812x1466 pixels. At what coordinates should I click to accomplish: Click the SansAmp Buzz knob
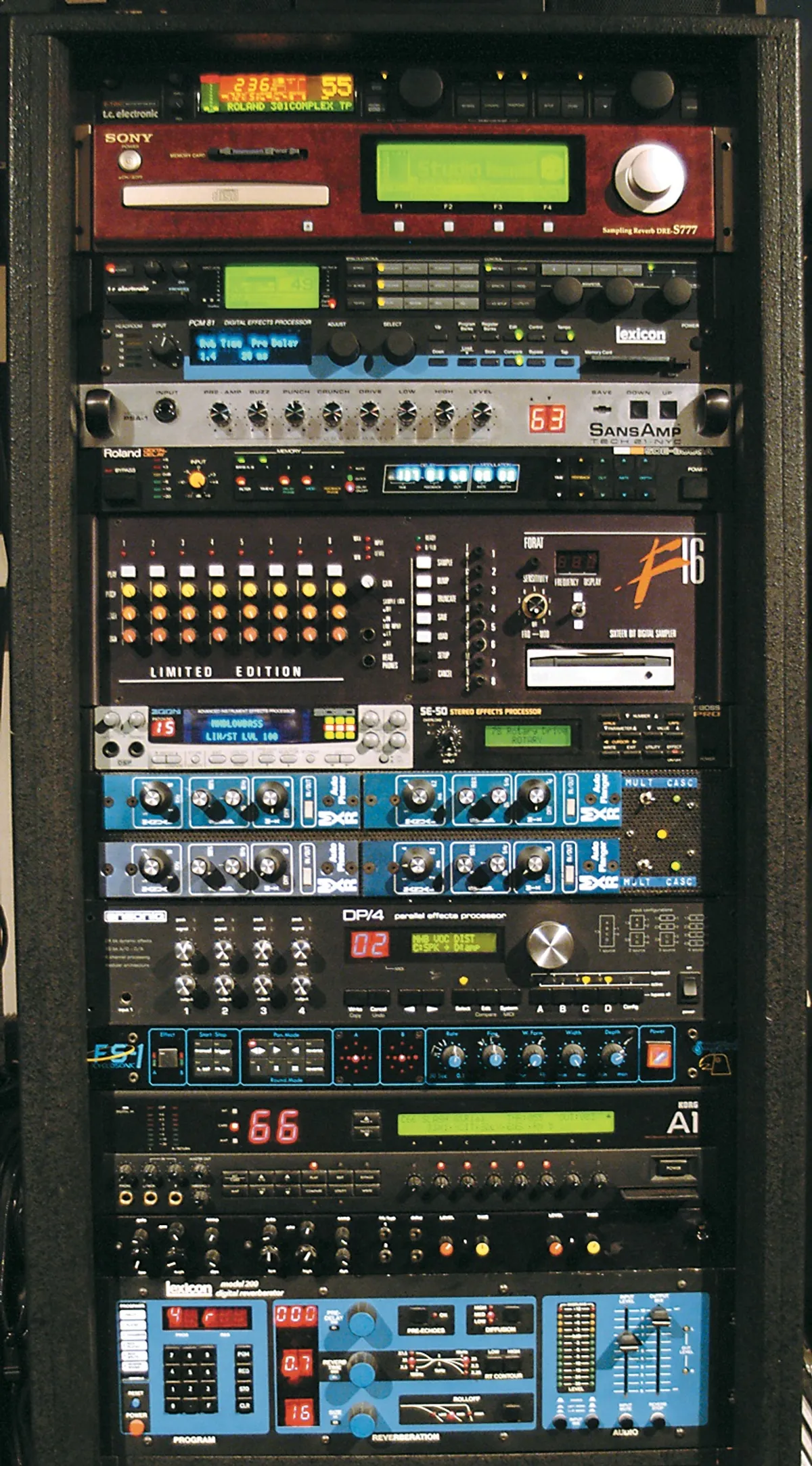[257, 413]
